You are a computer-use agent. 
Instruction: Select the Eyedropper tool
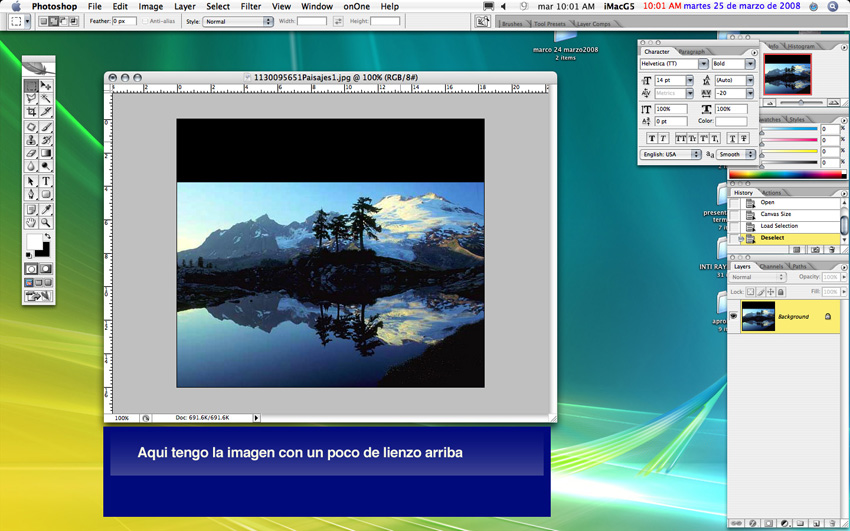click(x=46, y=209)
